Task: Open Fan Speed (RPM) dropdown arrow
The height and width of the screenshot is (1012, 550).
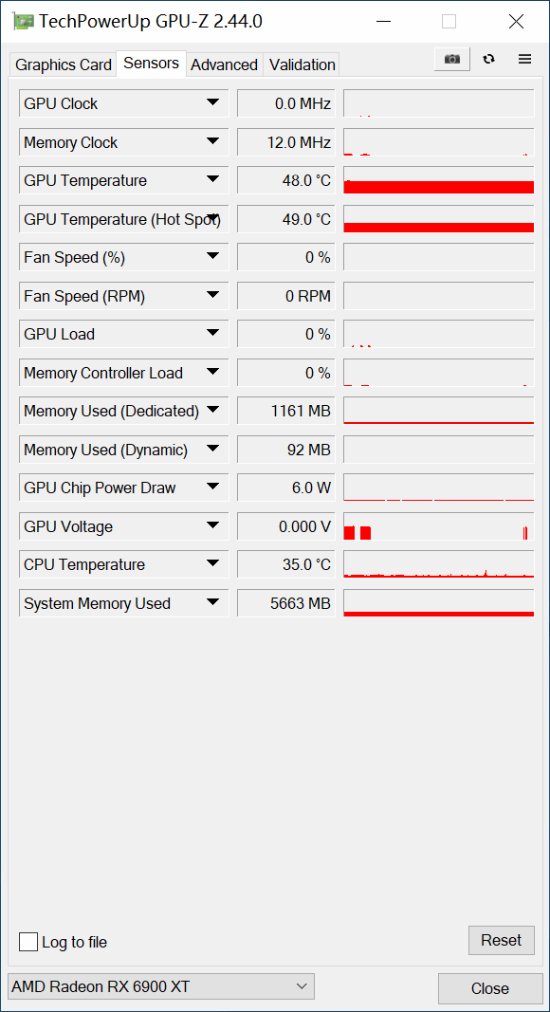Action: point(212,296)
